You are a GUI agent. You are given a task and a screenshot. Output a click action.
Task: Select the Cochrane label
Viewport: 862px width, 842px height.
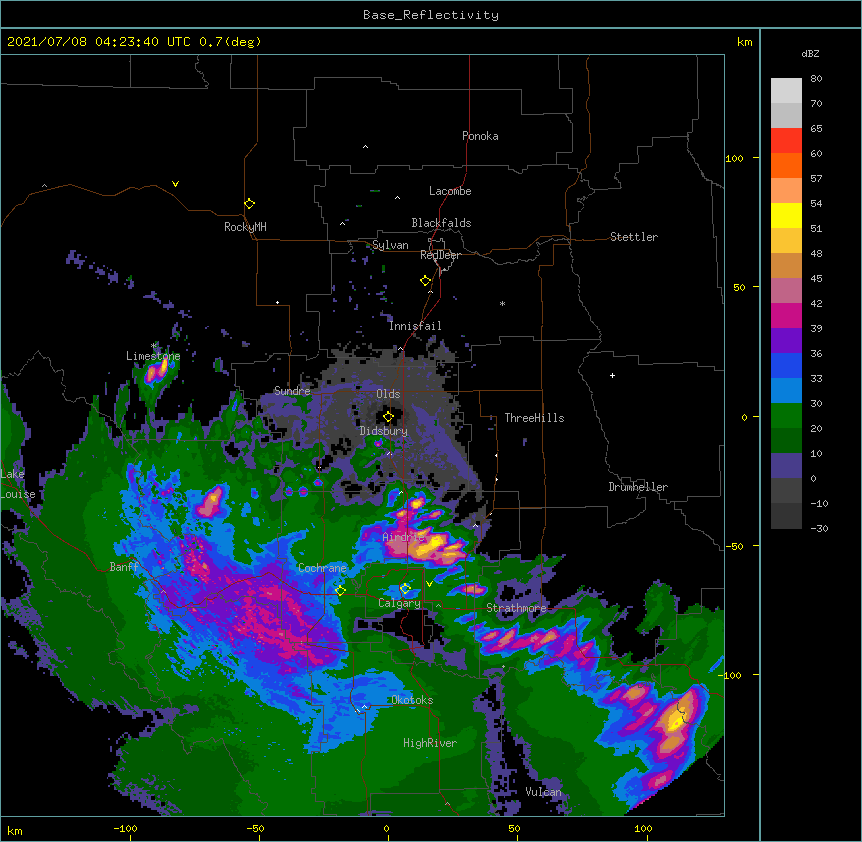323,568
